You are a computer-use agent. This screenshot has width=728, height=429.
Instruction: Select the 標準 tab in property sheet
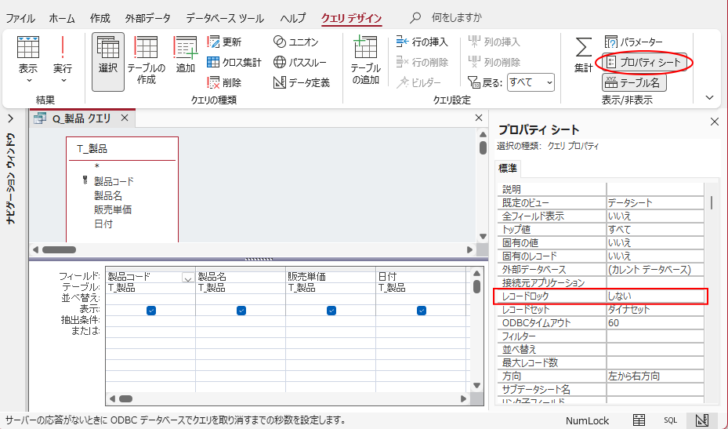pos(507,168)
